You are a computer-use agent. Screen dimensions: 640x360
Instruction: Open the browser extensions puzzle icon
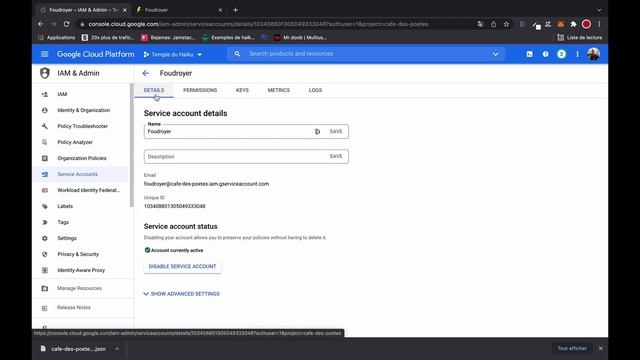coord(573,24)
